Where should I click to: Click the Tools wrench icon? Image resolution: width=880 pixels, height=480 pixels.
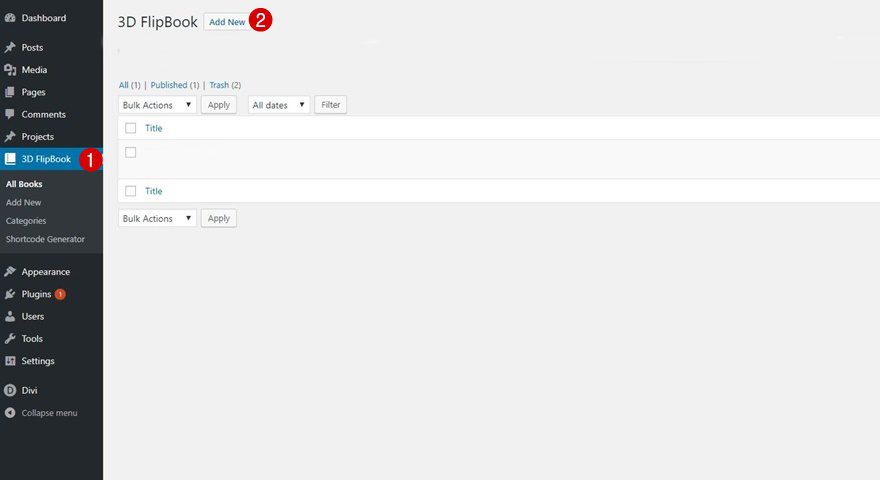pyautogui.click(x=10, y=339)
